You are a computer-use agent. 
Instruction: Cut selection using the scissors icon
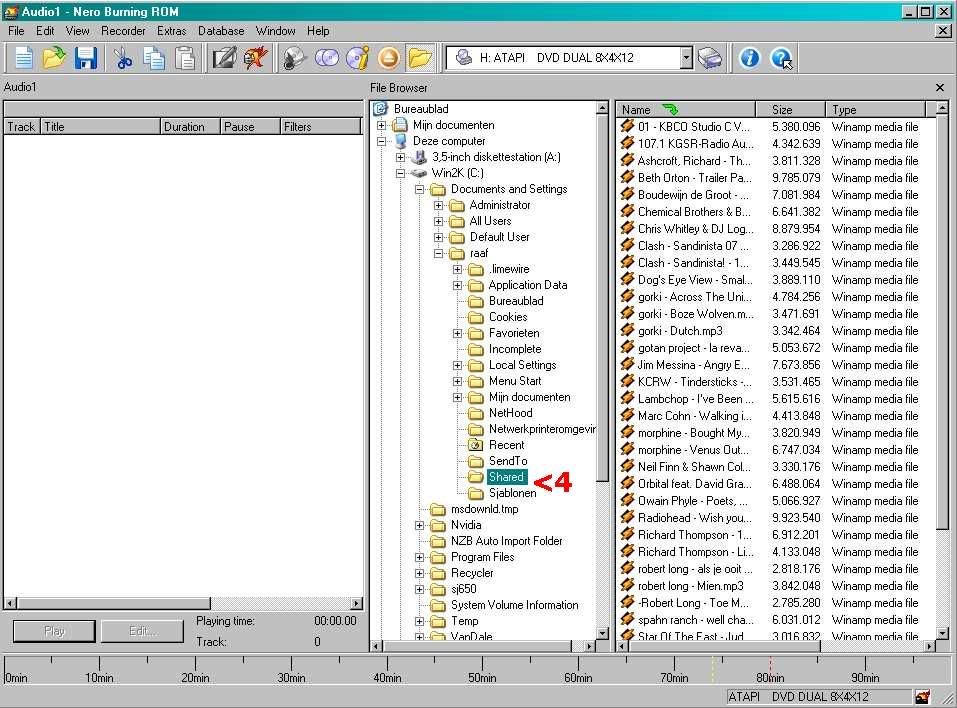click(x=123, y=59)
